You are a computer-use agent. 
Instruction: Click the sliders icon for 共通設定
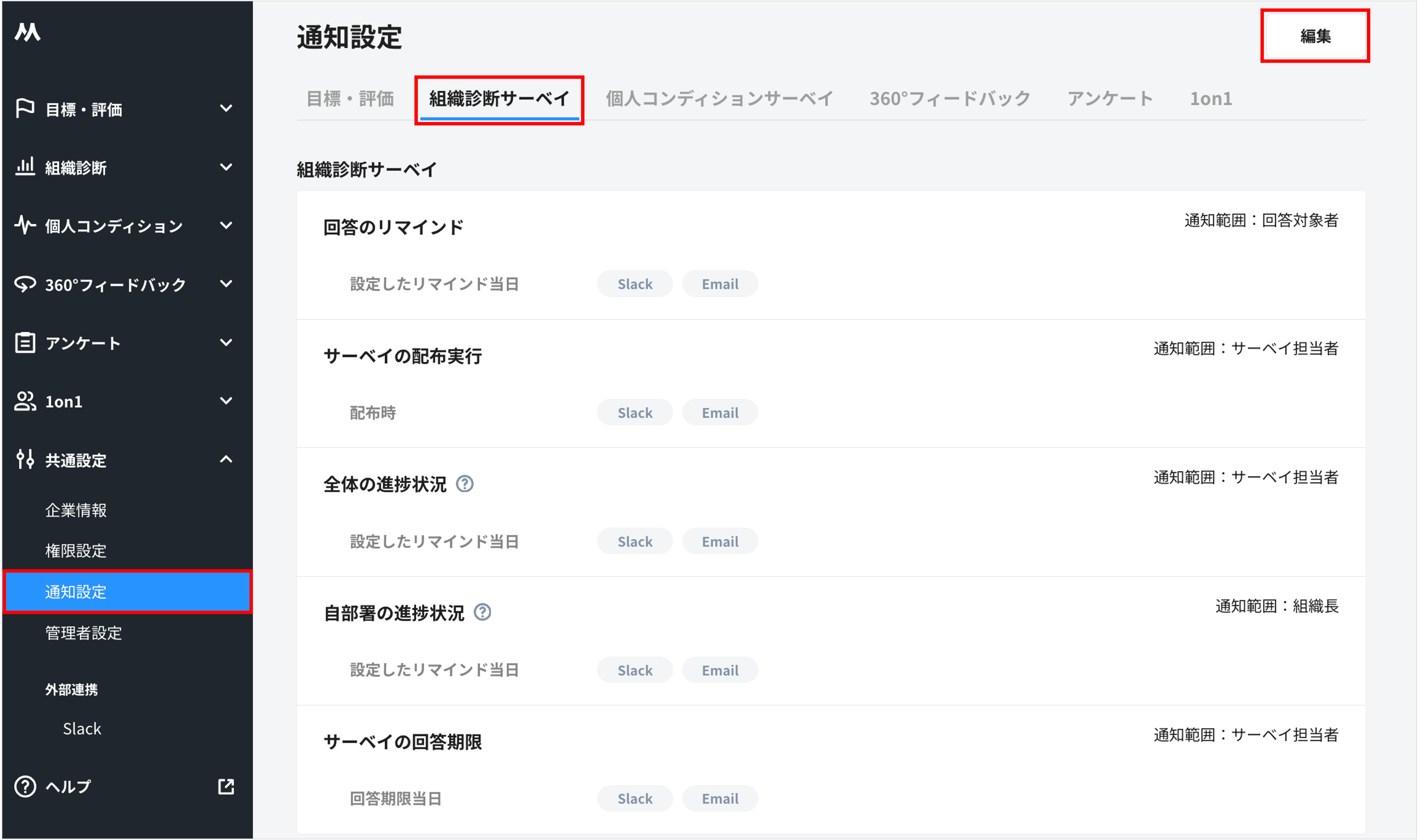pos(25,460)
